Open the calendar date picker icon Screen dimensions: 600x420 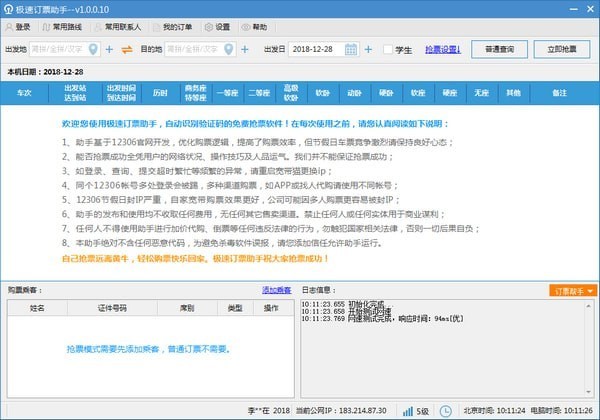click(x=351, y=49)
